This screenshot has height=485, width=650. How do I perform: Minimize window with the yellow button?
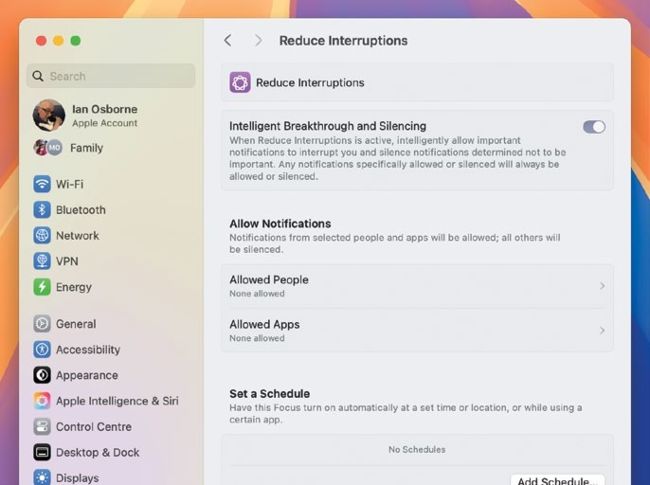click(x=58, y=41)
